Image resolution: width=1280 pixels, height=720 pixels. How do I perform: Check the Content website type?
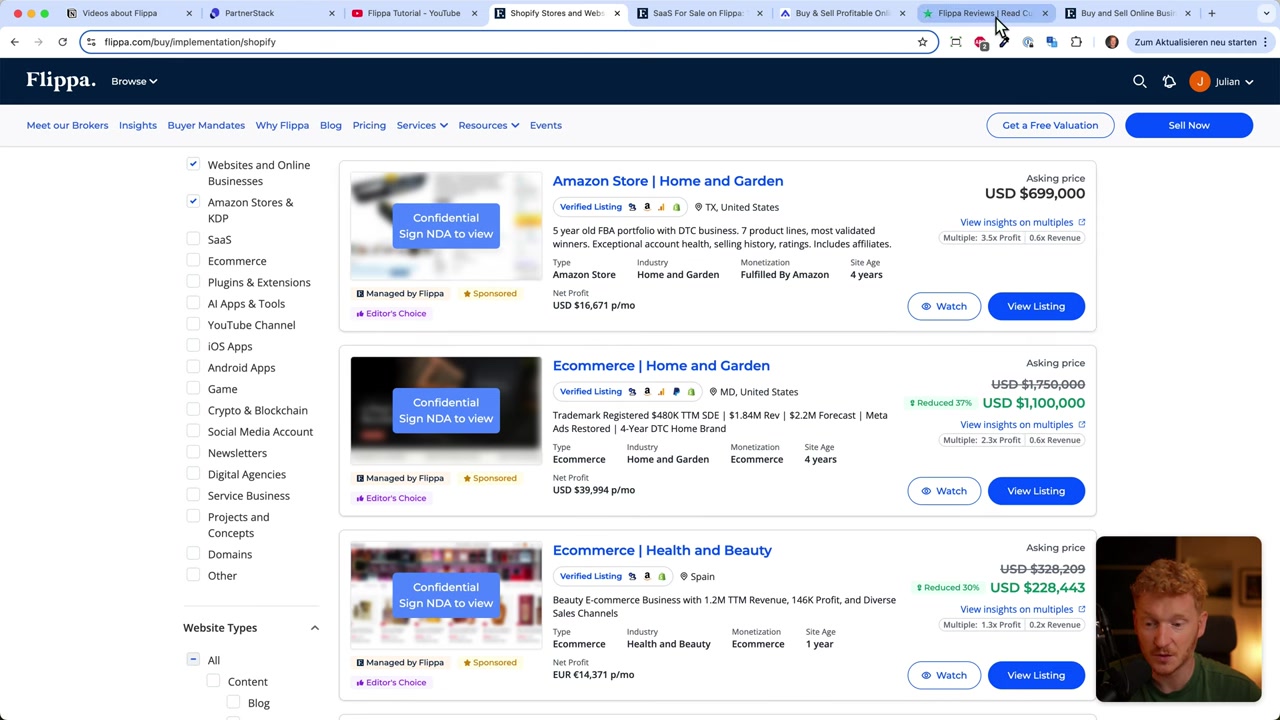[213, 681]
